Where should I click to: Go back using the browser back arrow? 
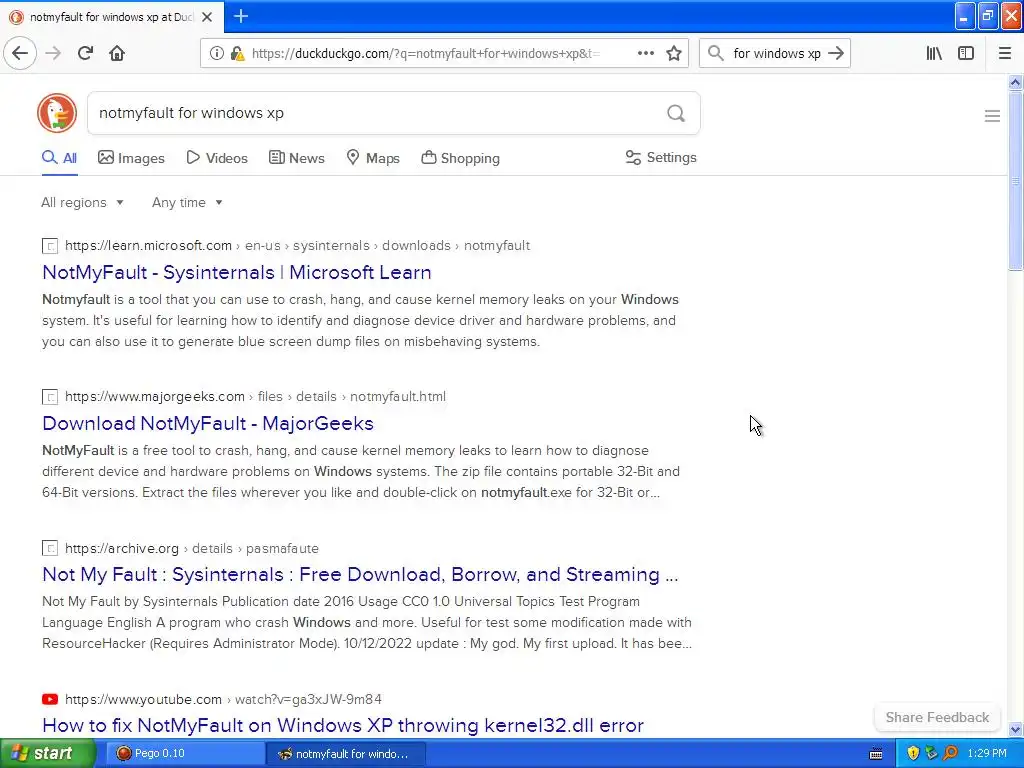[20, 53]
